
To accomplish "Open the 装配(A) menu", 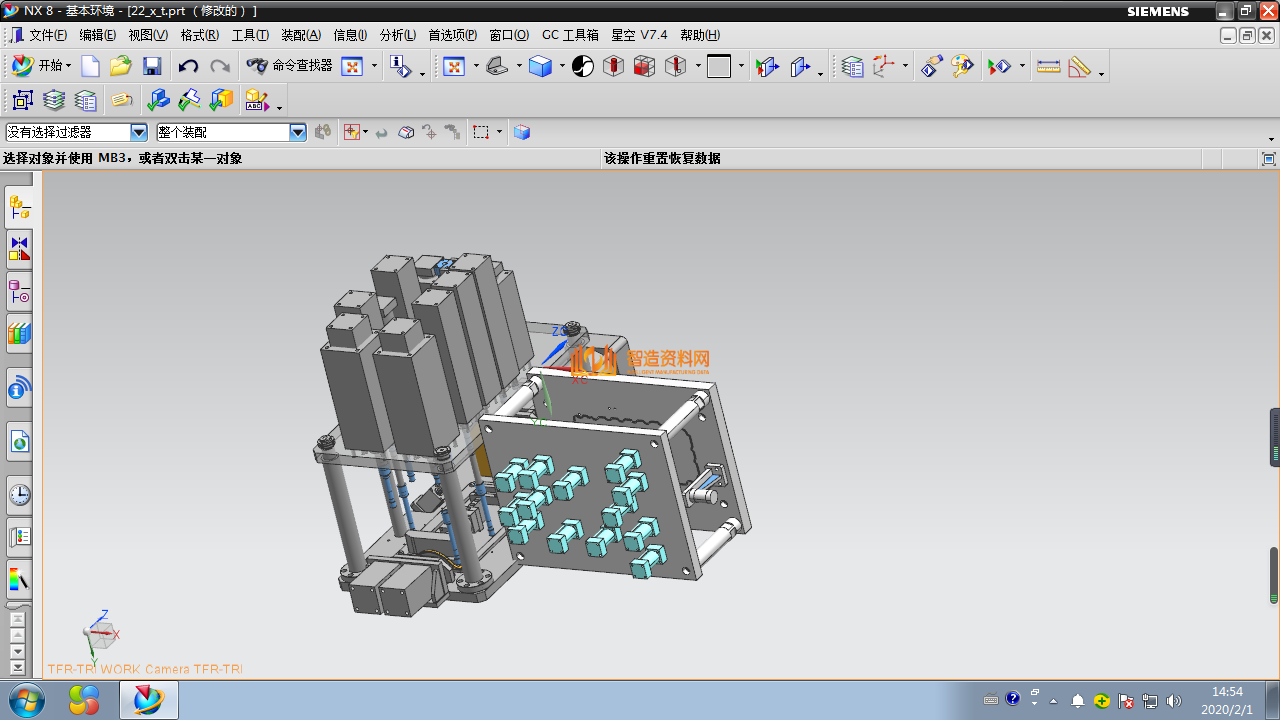I will pos(301,35).
